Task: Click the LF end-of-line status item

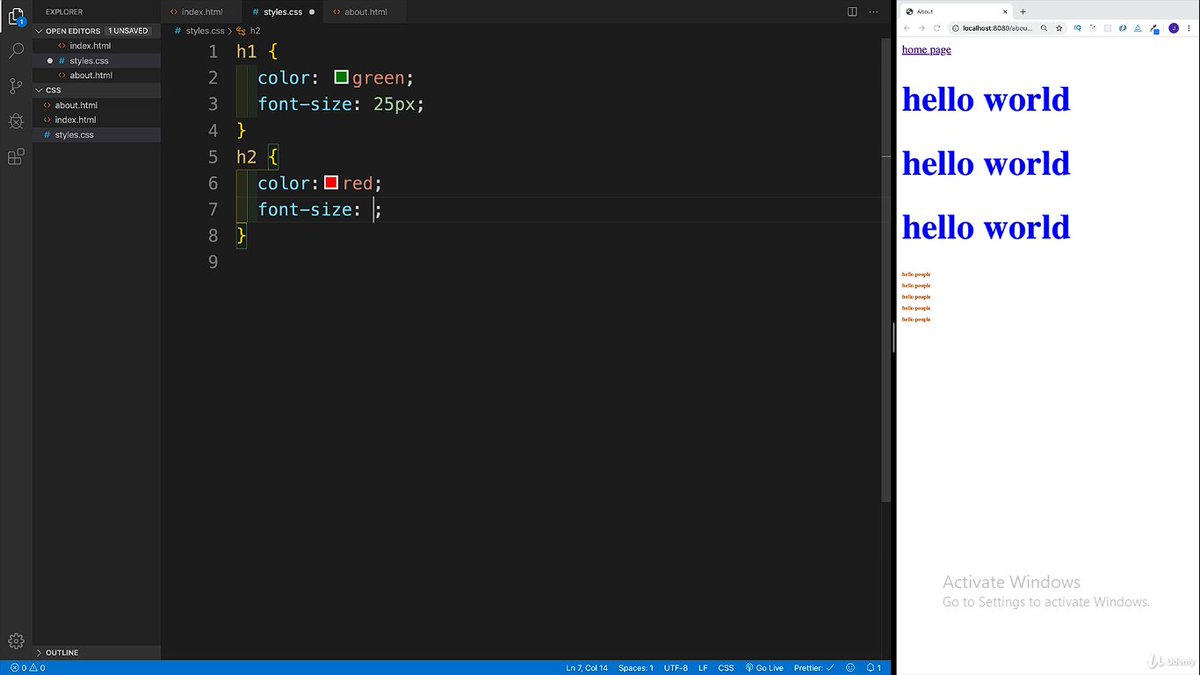Action: point(703,667)
